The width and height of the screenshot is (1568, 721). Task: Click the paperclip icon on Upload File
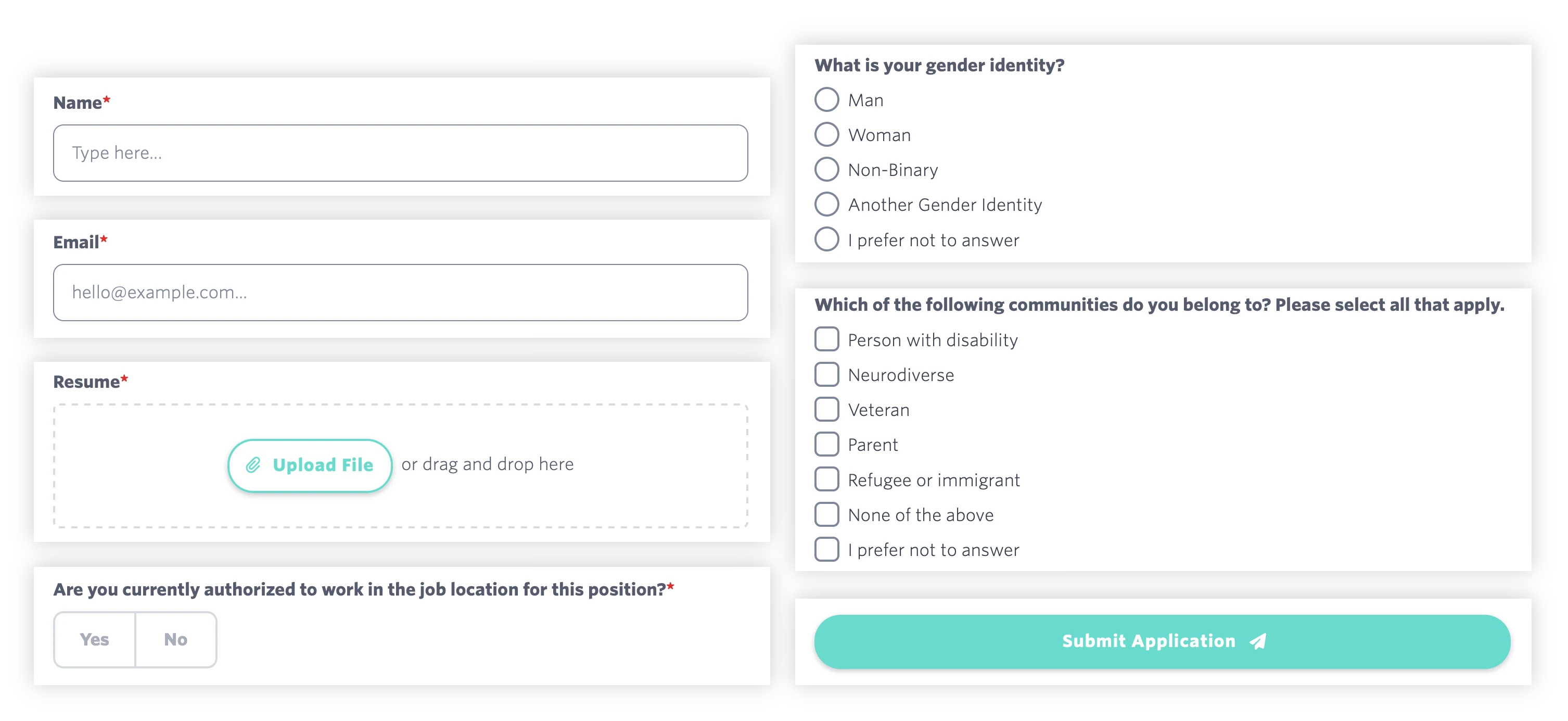coord(254,465)
